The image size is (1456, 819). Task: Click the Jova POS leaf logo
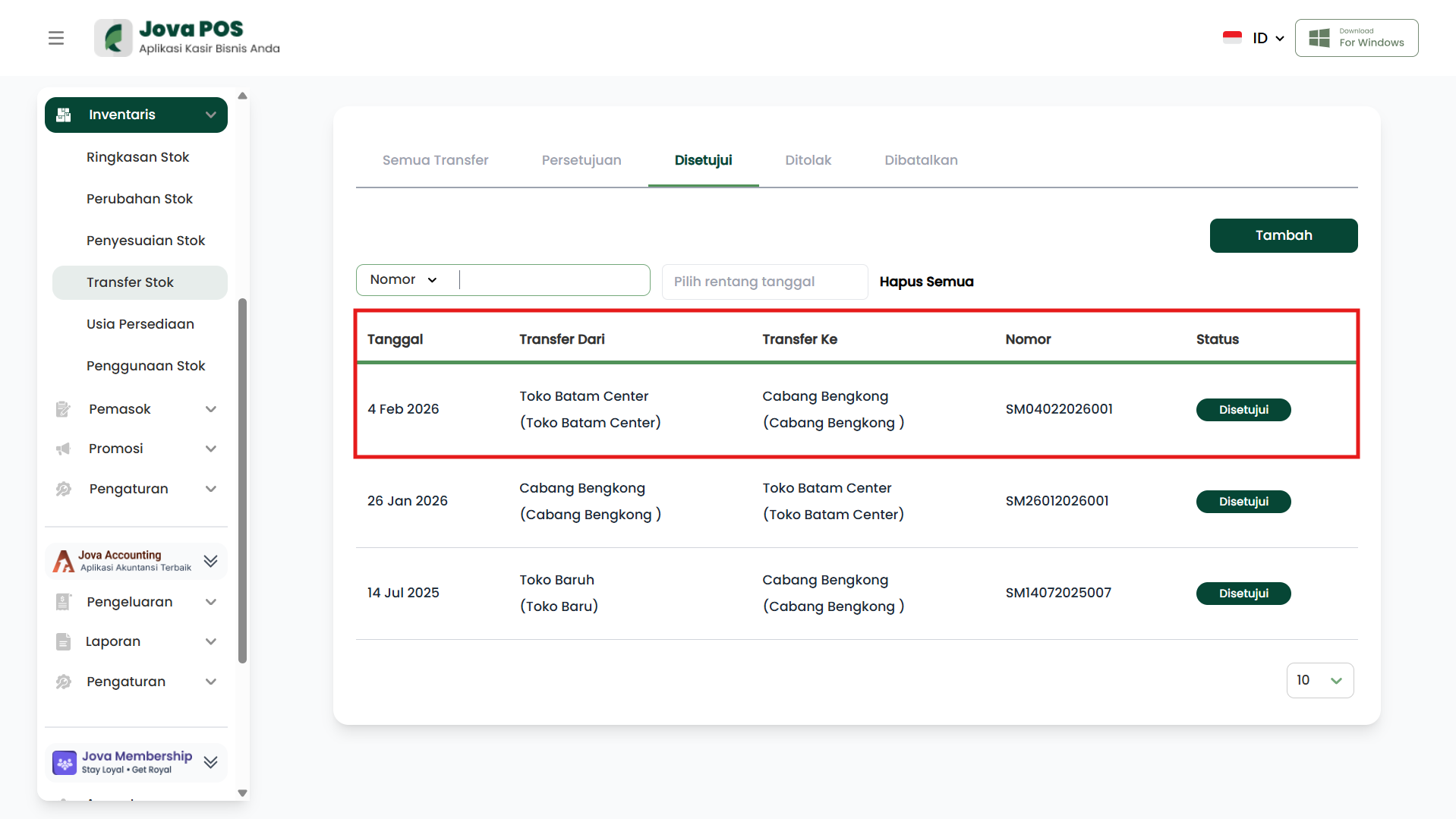pyautogui.click(x=113, y=38)
